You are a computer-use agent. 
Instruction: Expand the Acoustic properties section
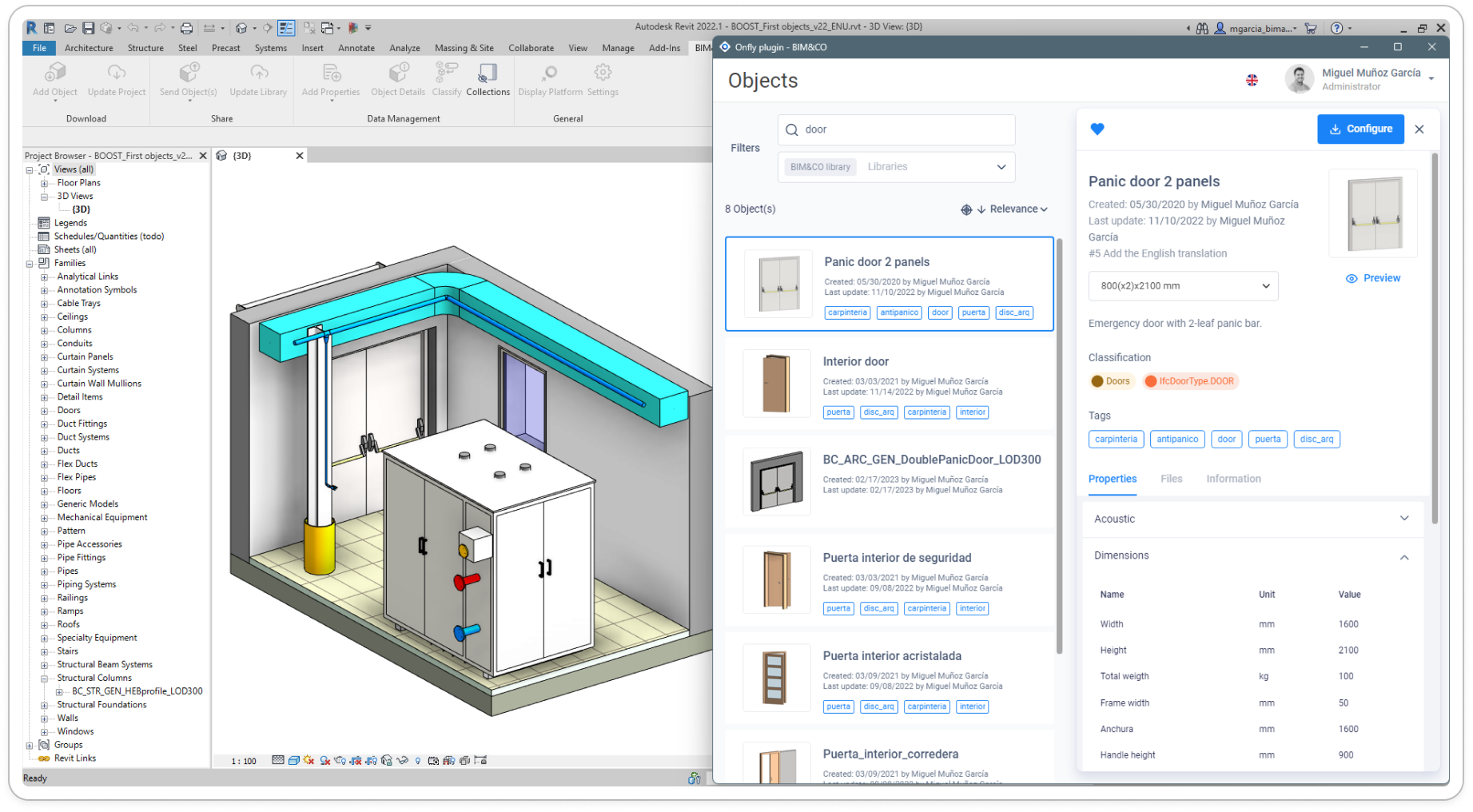click(x=1252, y=519)
